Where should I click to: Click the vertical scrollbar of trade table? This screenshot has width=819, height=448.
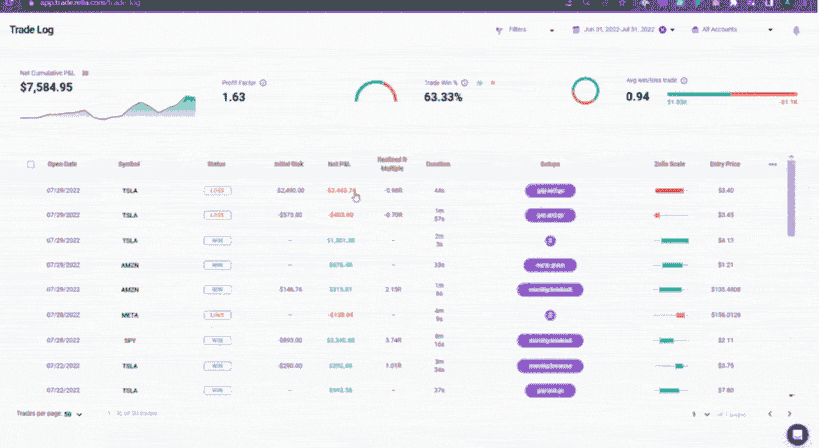coord(791,200)
